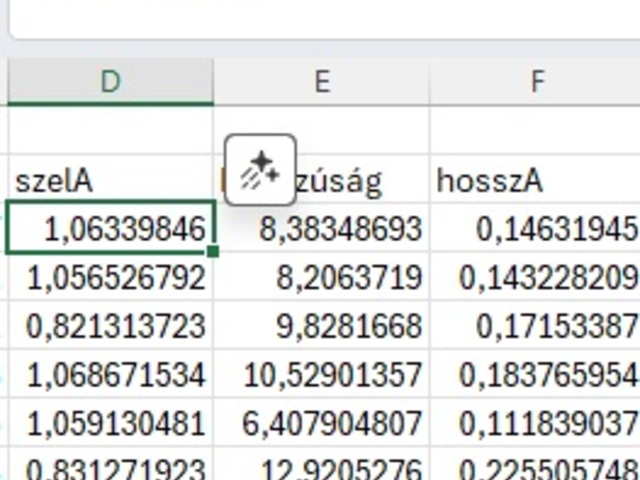Select the cell showing 0,821313723
The width and height of the screenshot is (640, 480).
pyautogui.click(x=110, y=325)
